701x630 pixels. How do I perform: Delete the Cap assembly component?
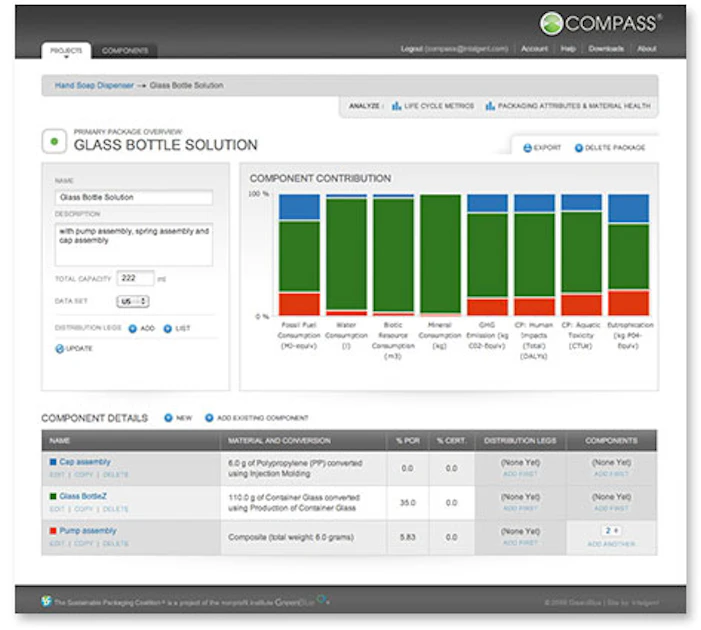coord(115,474)
